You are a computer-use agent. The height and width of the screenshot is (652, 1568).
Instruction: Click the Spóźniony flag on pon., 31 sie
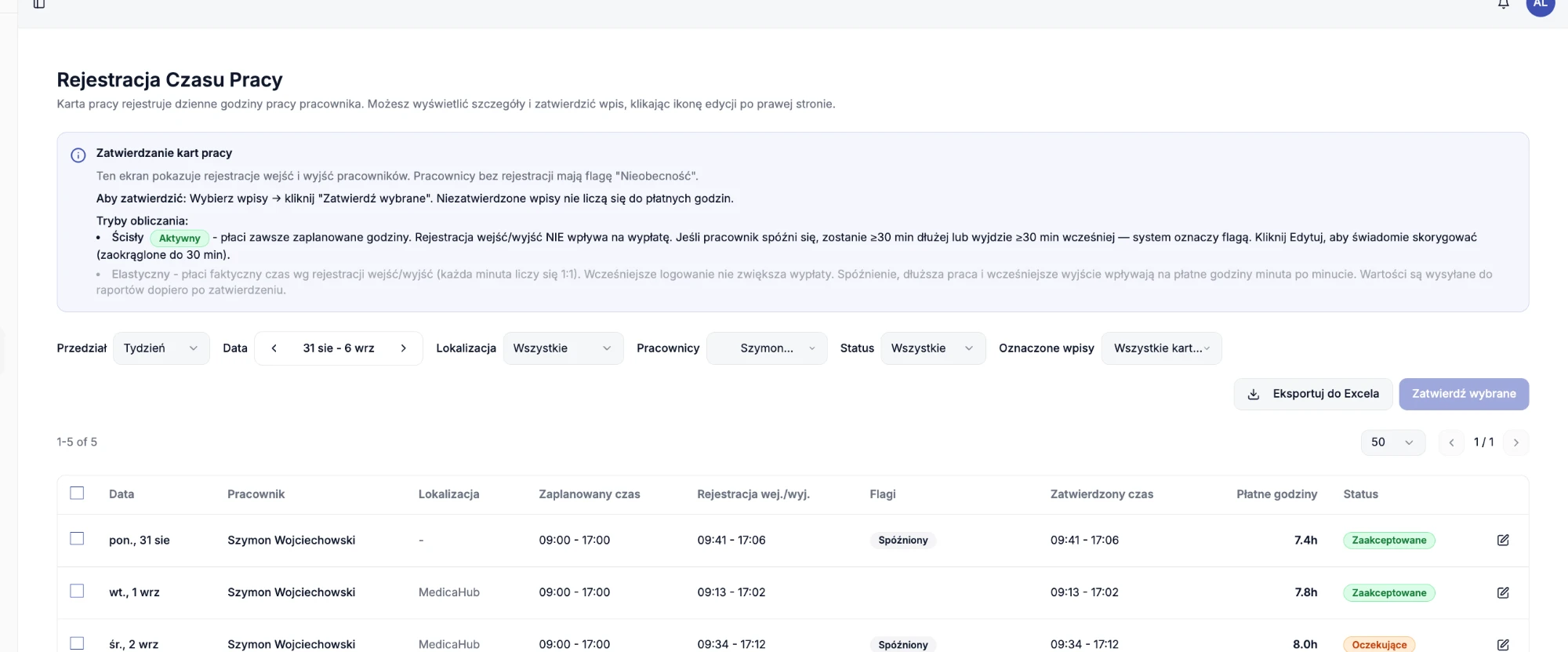pyautogui.click(x=903, y=540)
